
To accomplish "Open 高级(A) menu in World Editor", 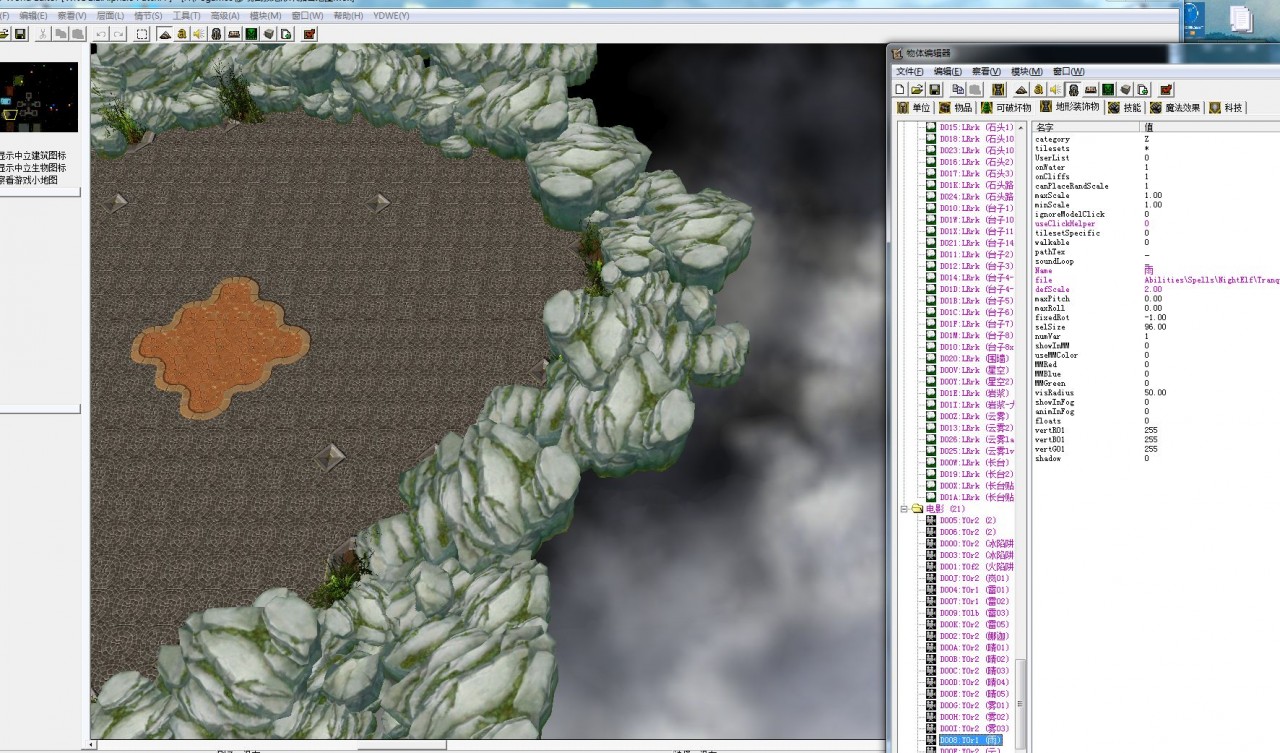I will point(225,16).
